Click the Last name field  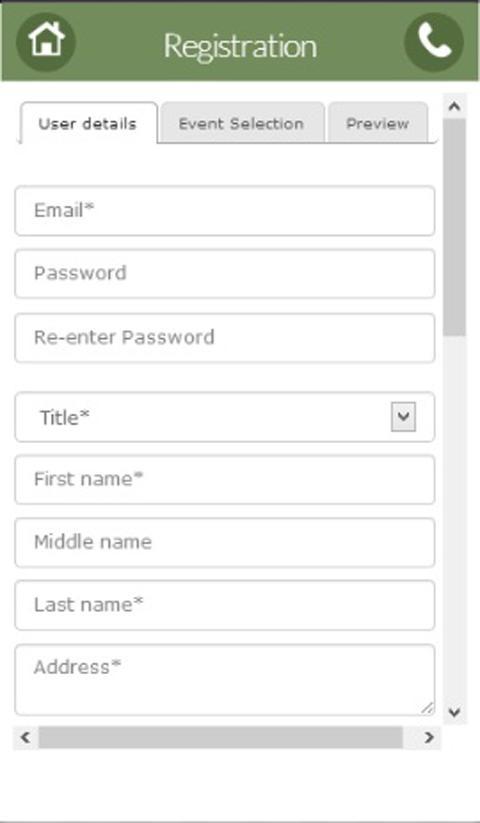point(225,605)
